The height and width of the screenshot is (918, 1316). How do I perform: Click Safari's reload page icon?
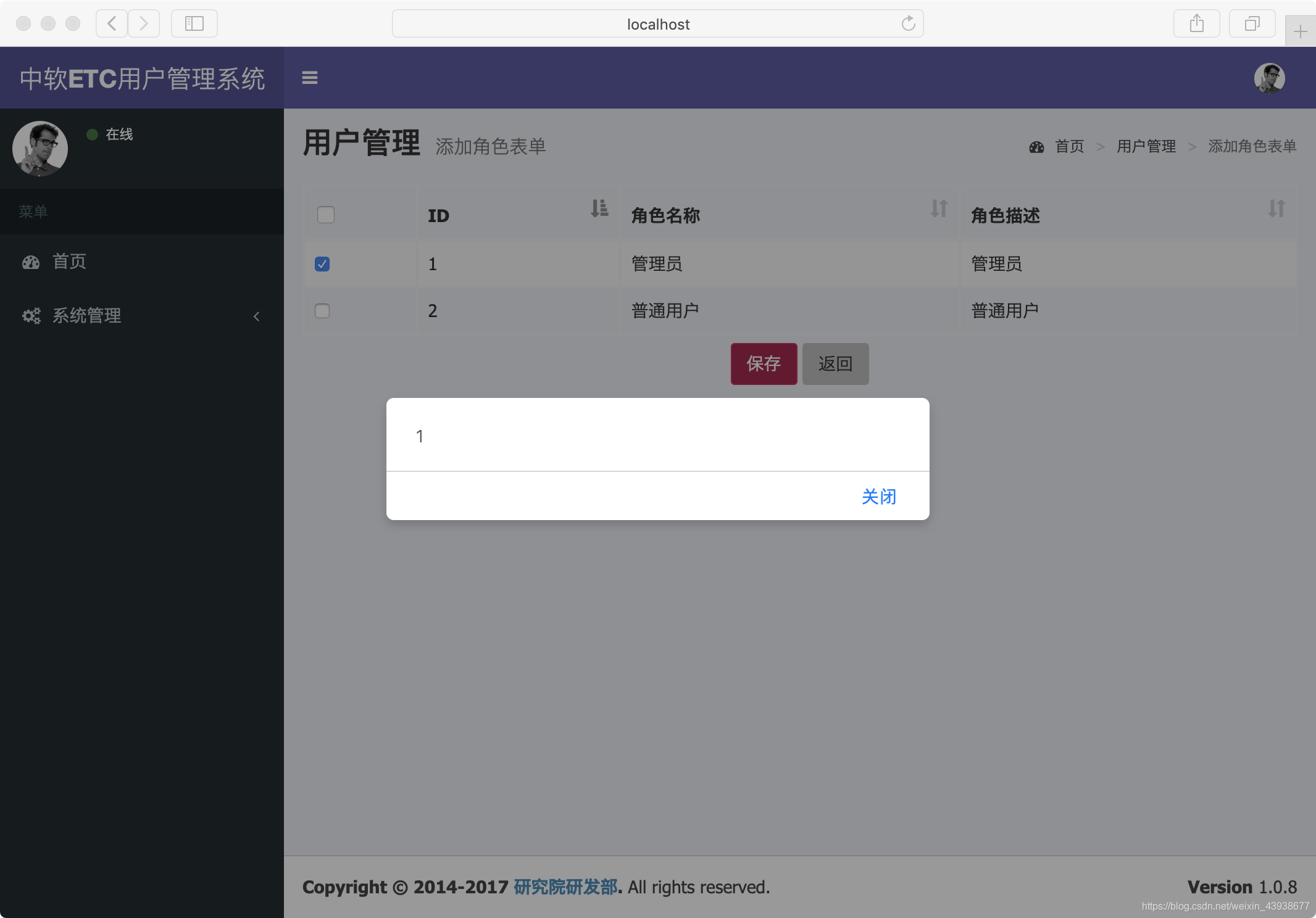[908, 23]
